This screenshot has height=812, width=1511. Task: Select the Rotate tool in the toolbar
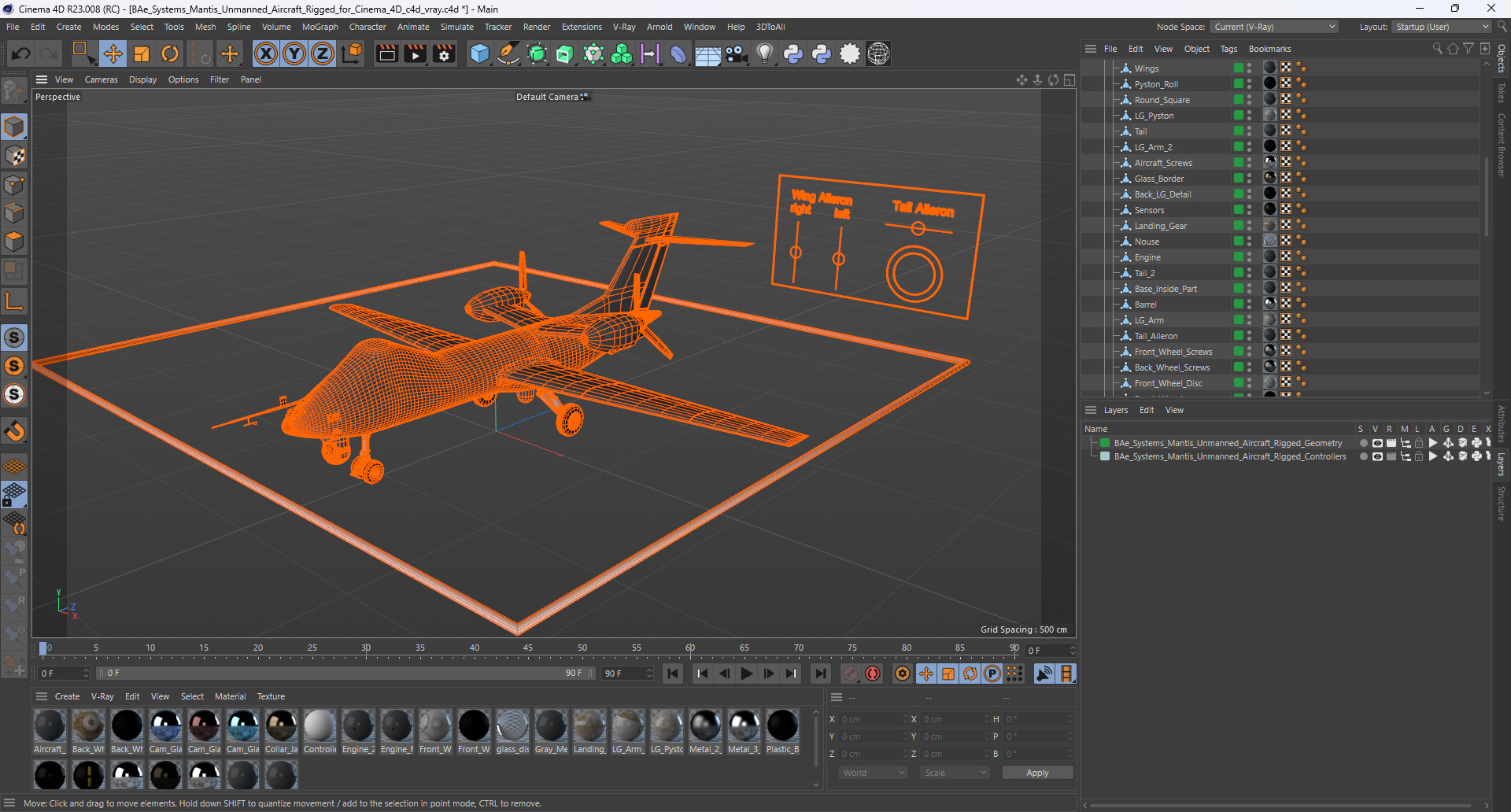click(170, 54)
